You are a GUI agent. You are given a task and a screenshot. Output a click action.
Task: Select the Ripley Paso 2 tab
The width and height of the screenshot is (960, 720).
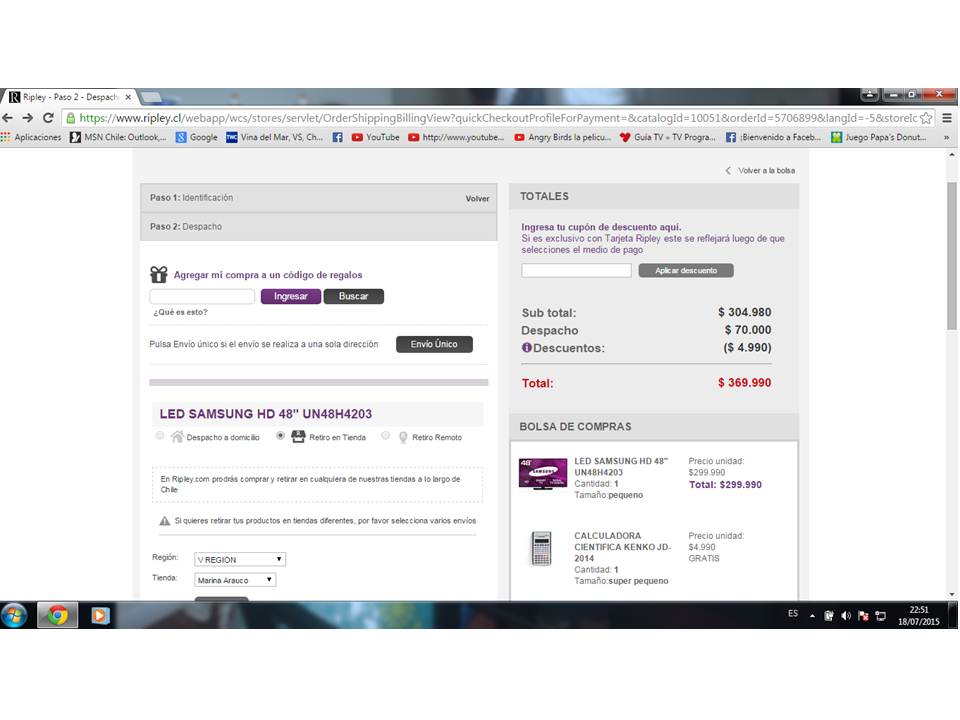pos(70,97)
